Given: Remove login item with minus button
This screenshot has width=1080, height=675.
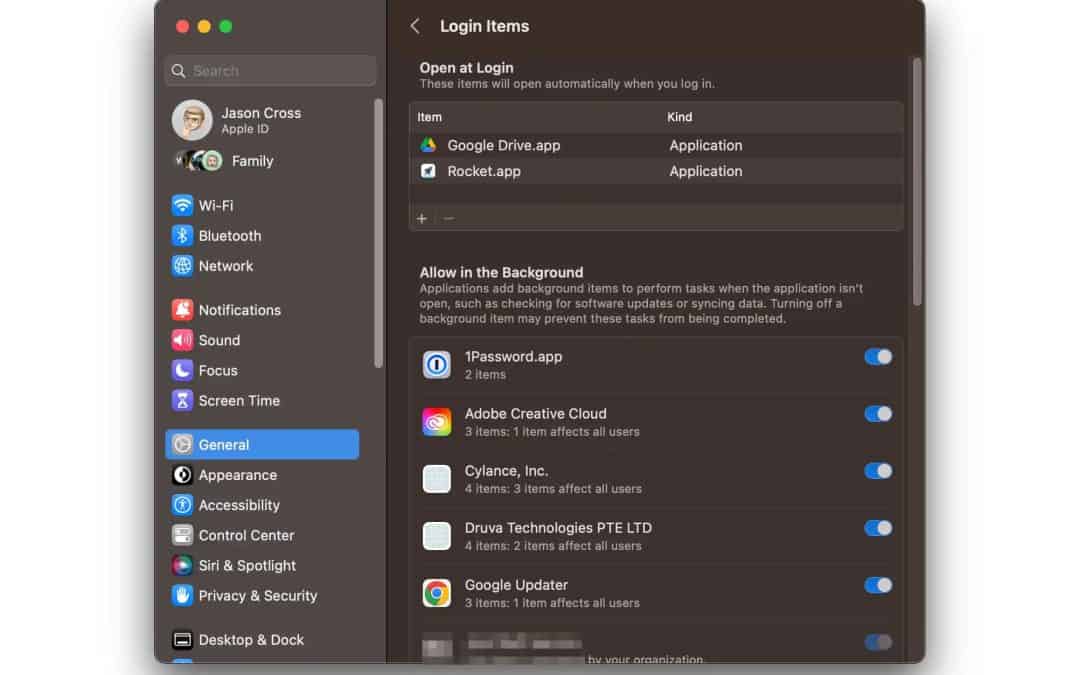Looking at the screenshot, I should tap(448, 218).
